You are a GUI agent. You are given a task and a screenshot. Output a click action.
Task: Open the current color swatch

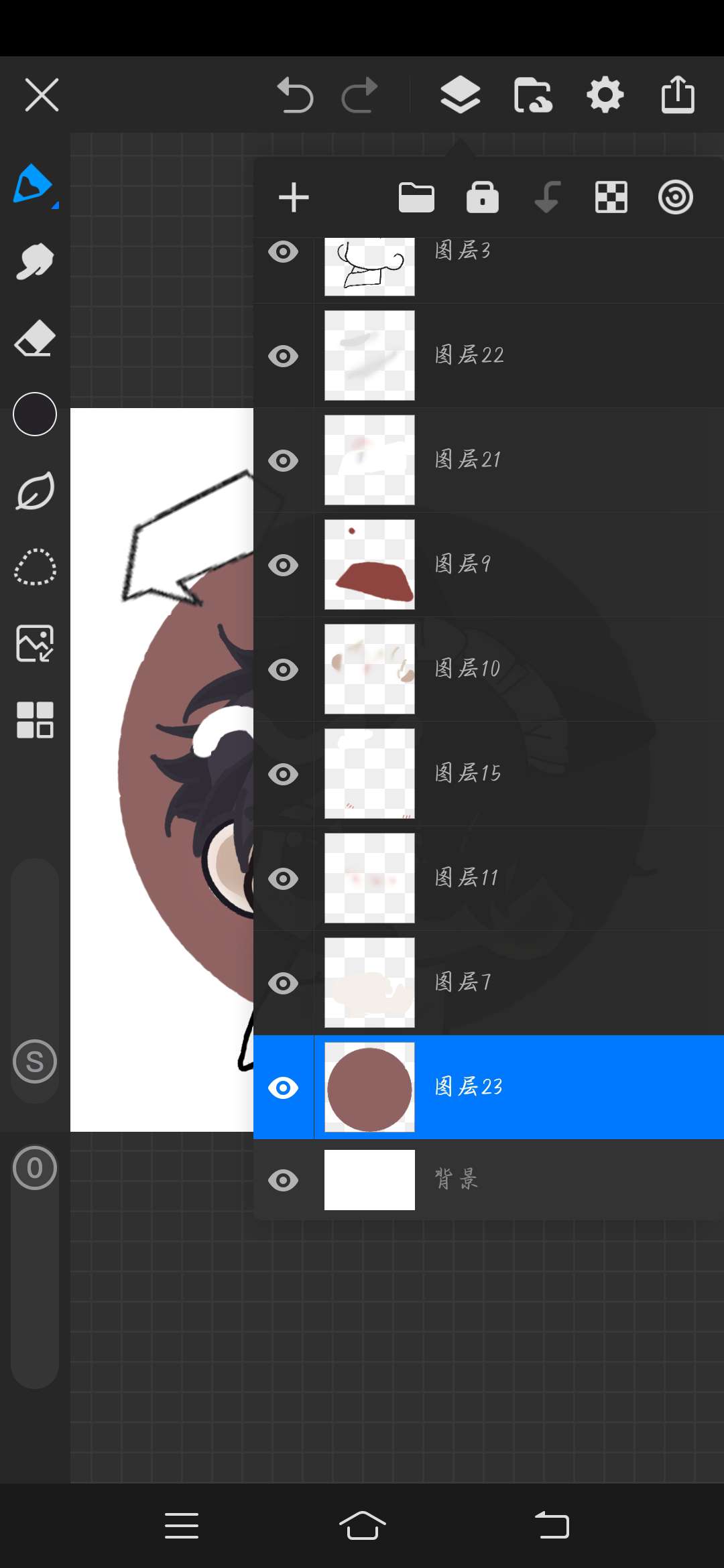tap(35, 414)
